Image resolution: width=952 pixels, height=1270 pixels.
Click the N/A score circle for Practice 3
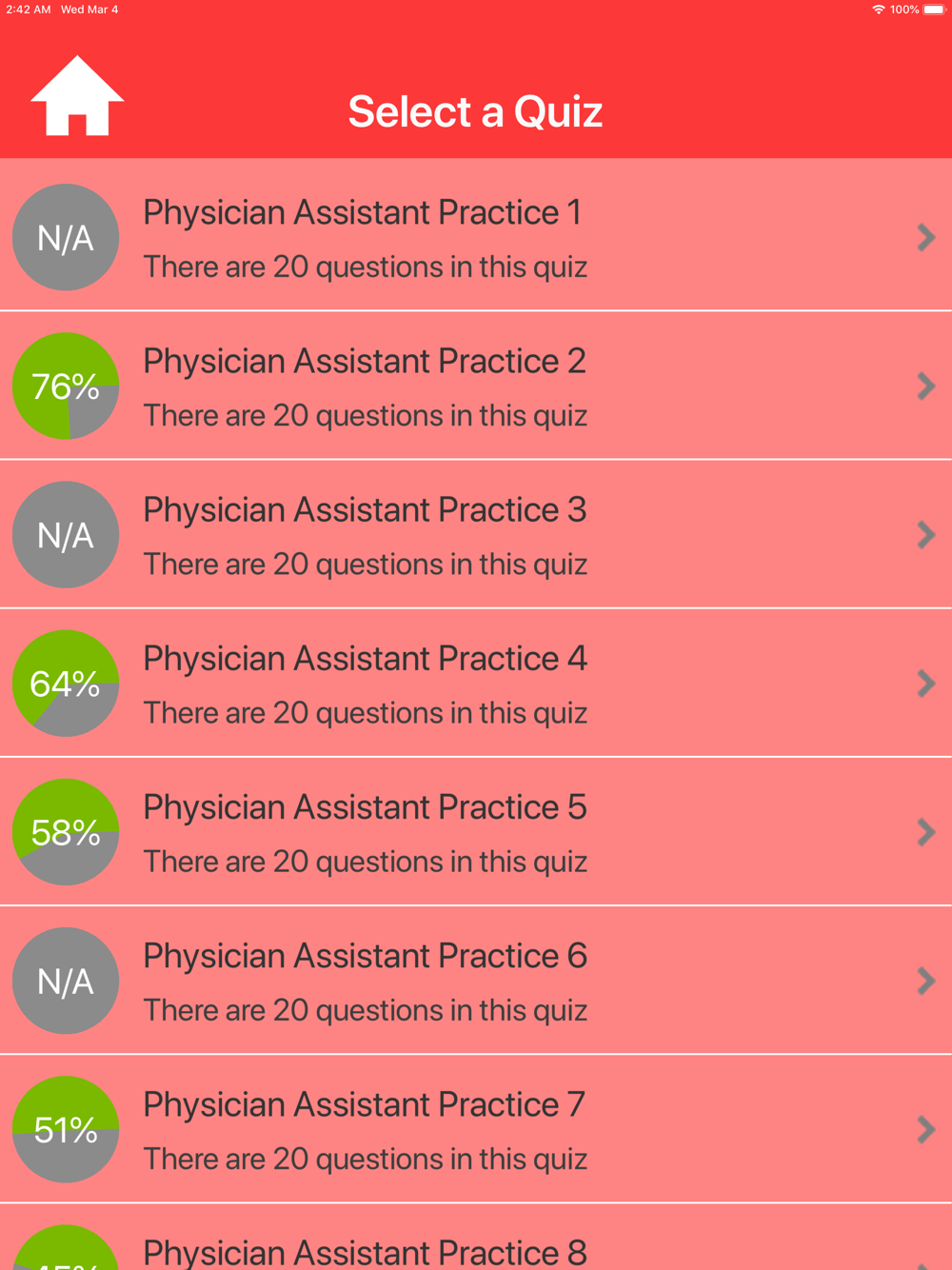point(66,534)
